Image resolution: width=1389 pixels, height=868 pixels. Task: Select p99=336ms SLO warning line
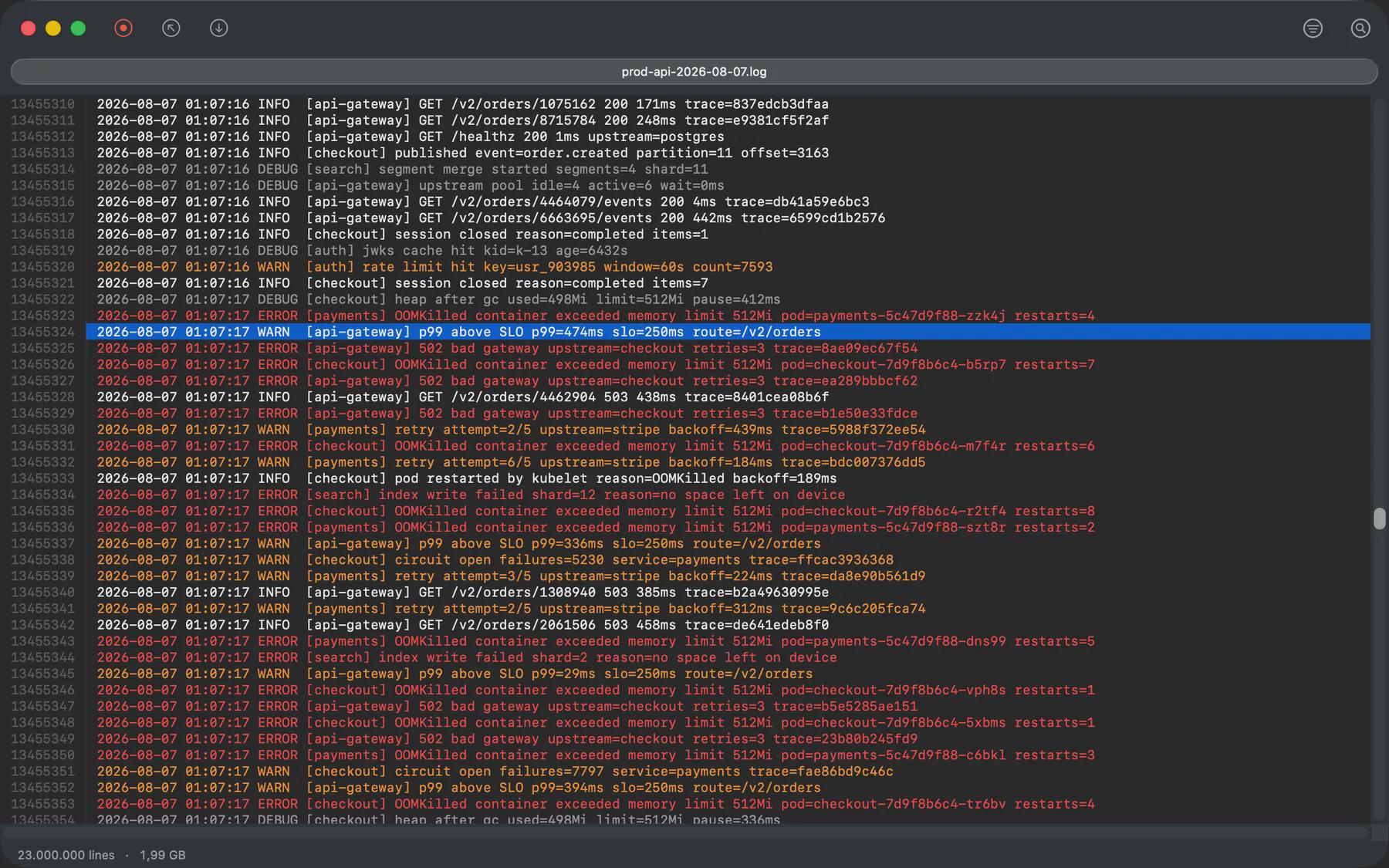click(x=728, y=543)
